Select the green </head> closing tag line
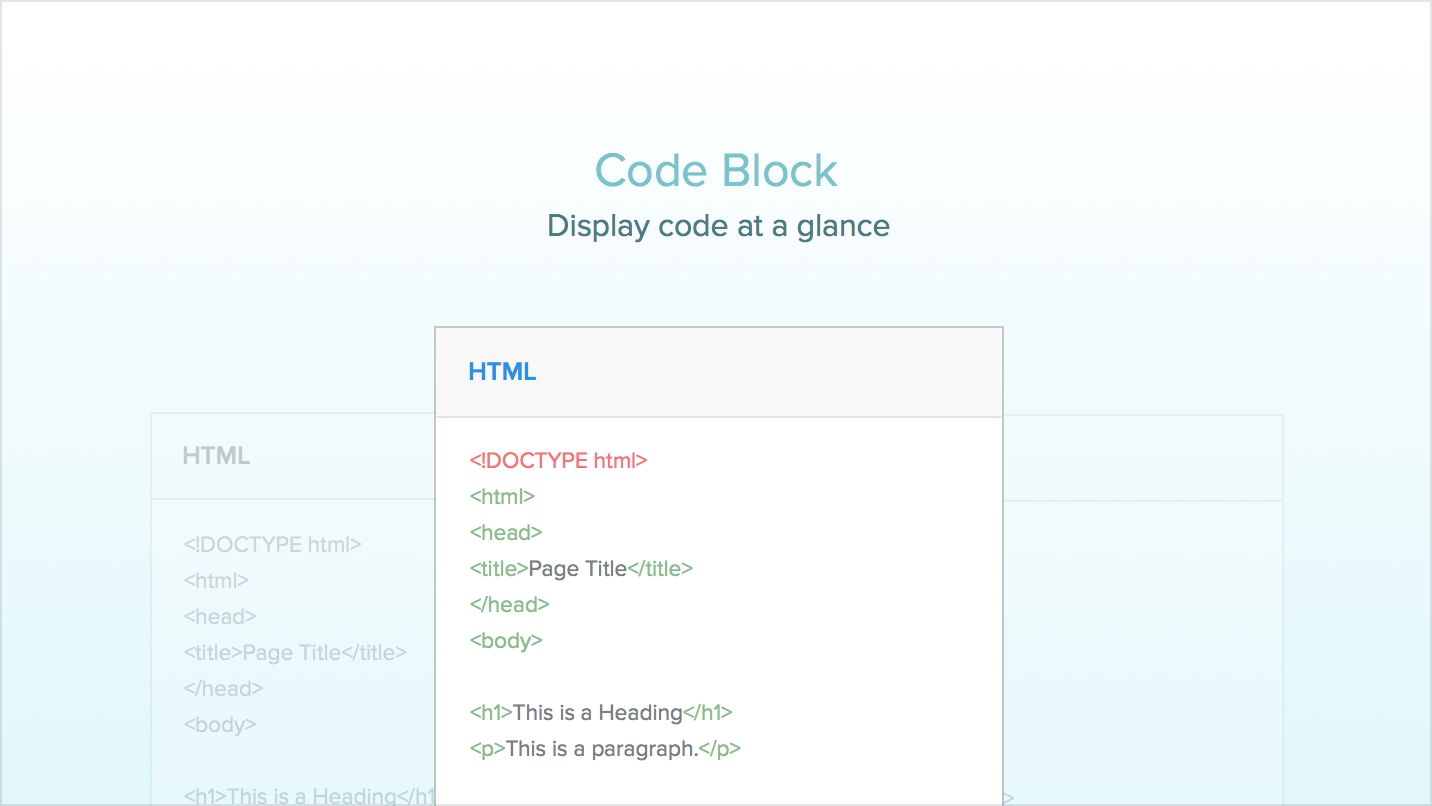 pos(509,604)
